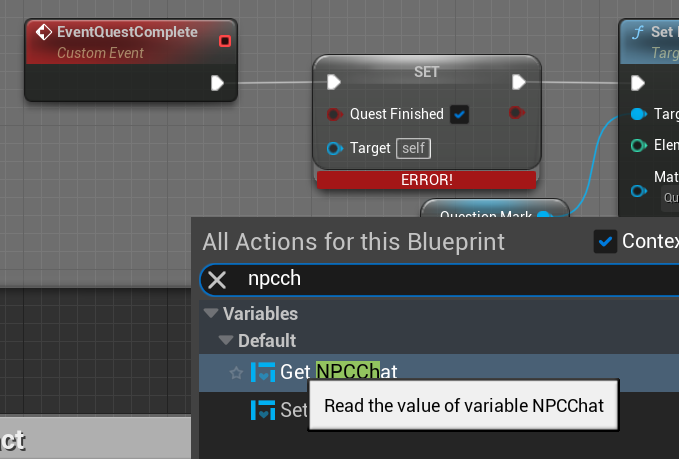Click the blue Target pin on function node
The image size is (679, 459).
[x=639, y=114]
